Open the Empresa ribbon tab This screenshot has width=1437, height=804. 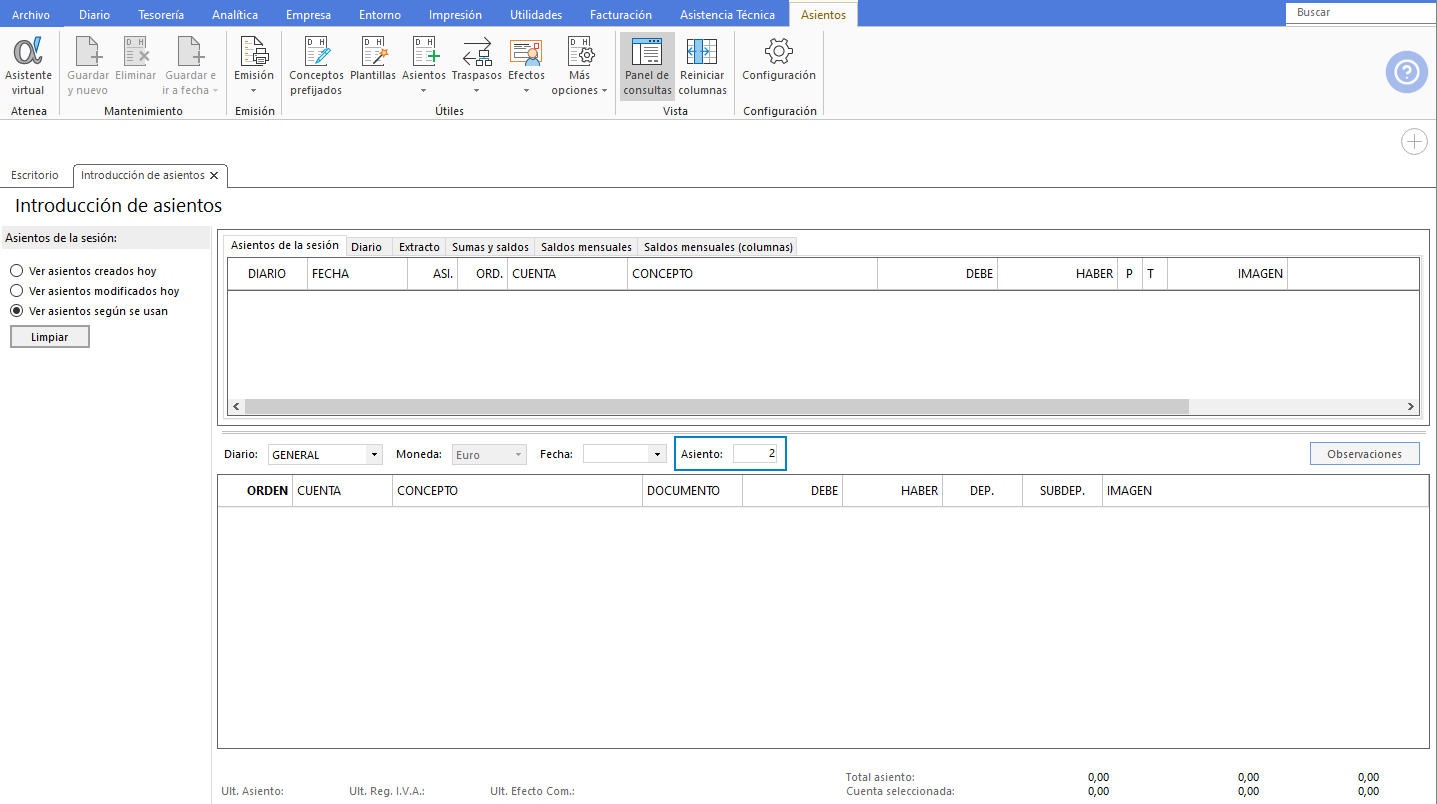point(308,15)
